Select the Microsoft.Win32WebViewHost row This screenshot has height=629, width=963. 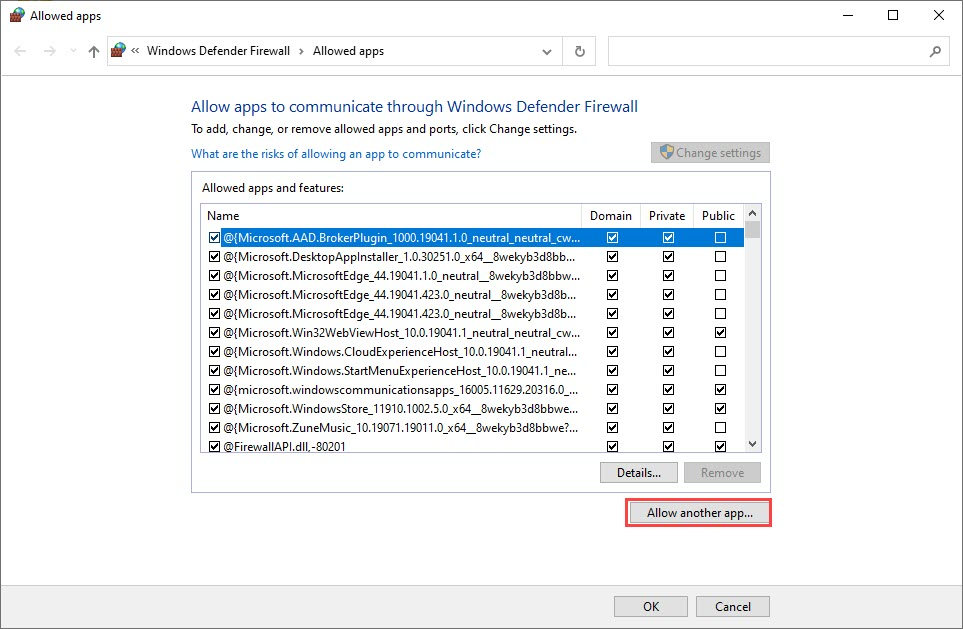coord(473,332)
